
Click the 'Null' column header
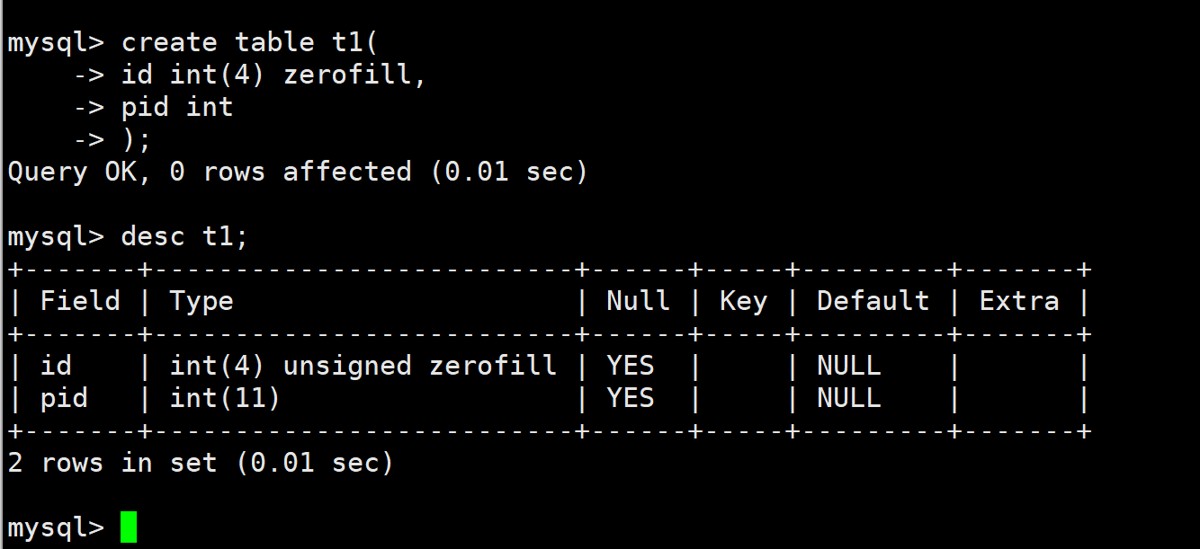[x=638, y=301]
